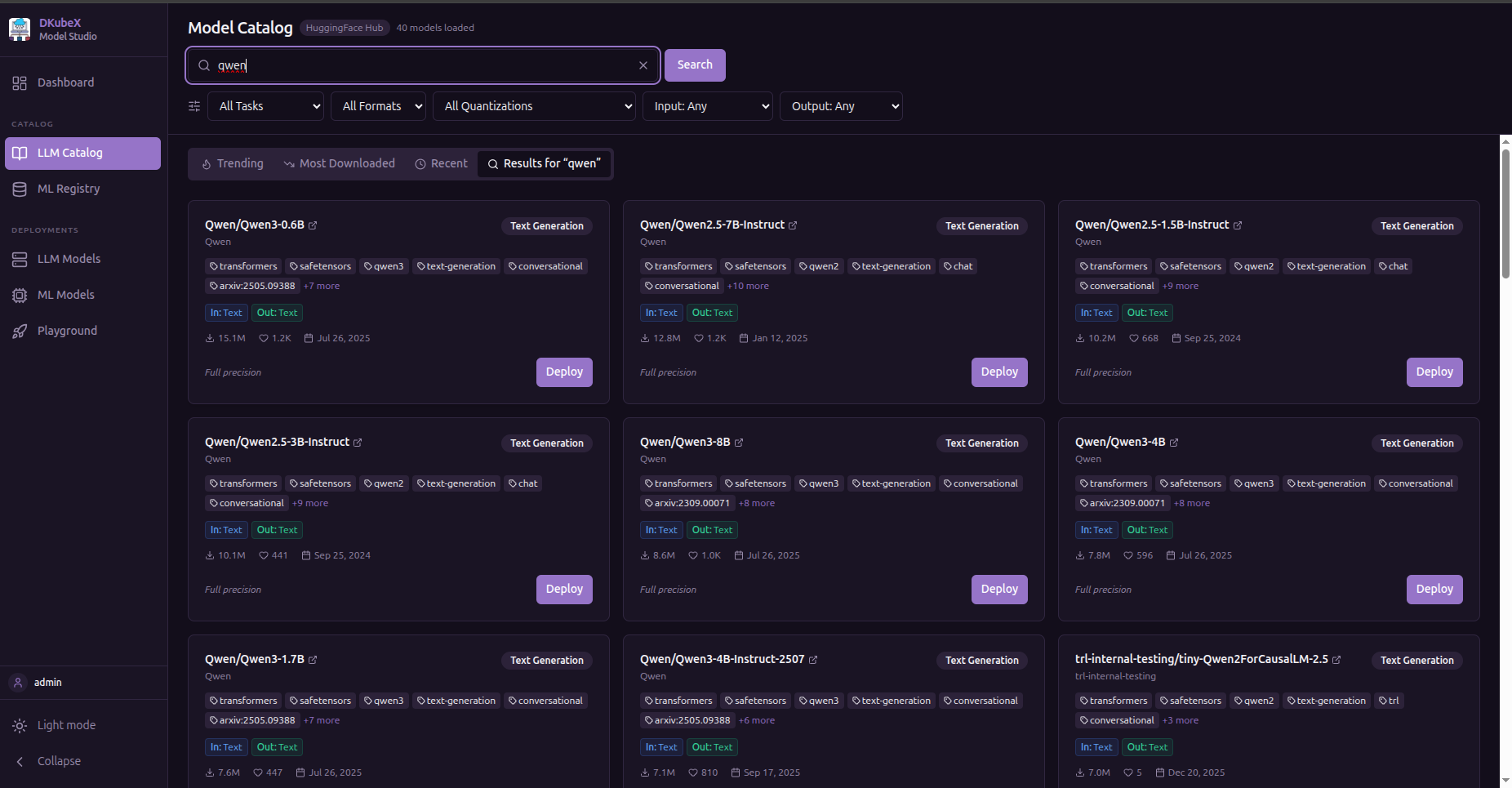The height and width of the screenshot is (788, 1512).
Task: Open external link icon for Qwen/Qwen2.5-1.5B-Instruct
Action: point(1238,225)
